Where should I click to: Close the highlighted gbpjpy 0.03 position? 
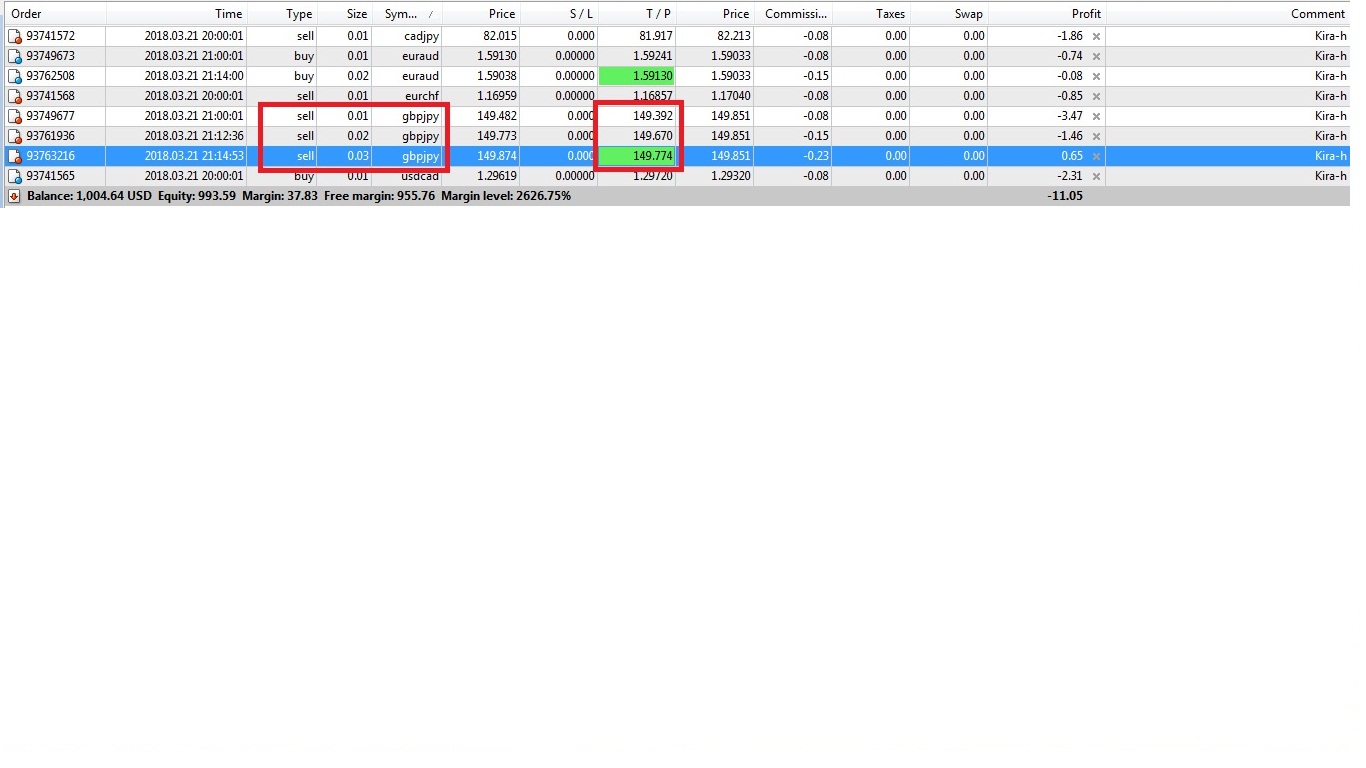coord(1096,156)
